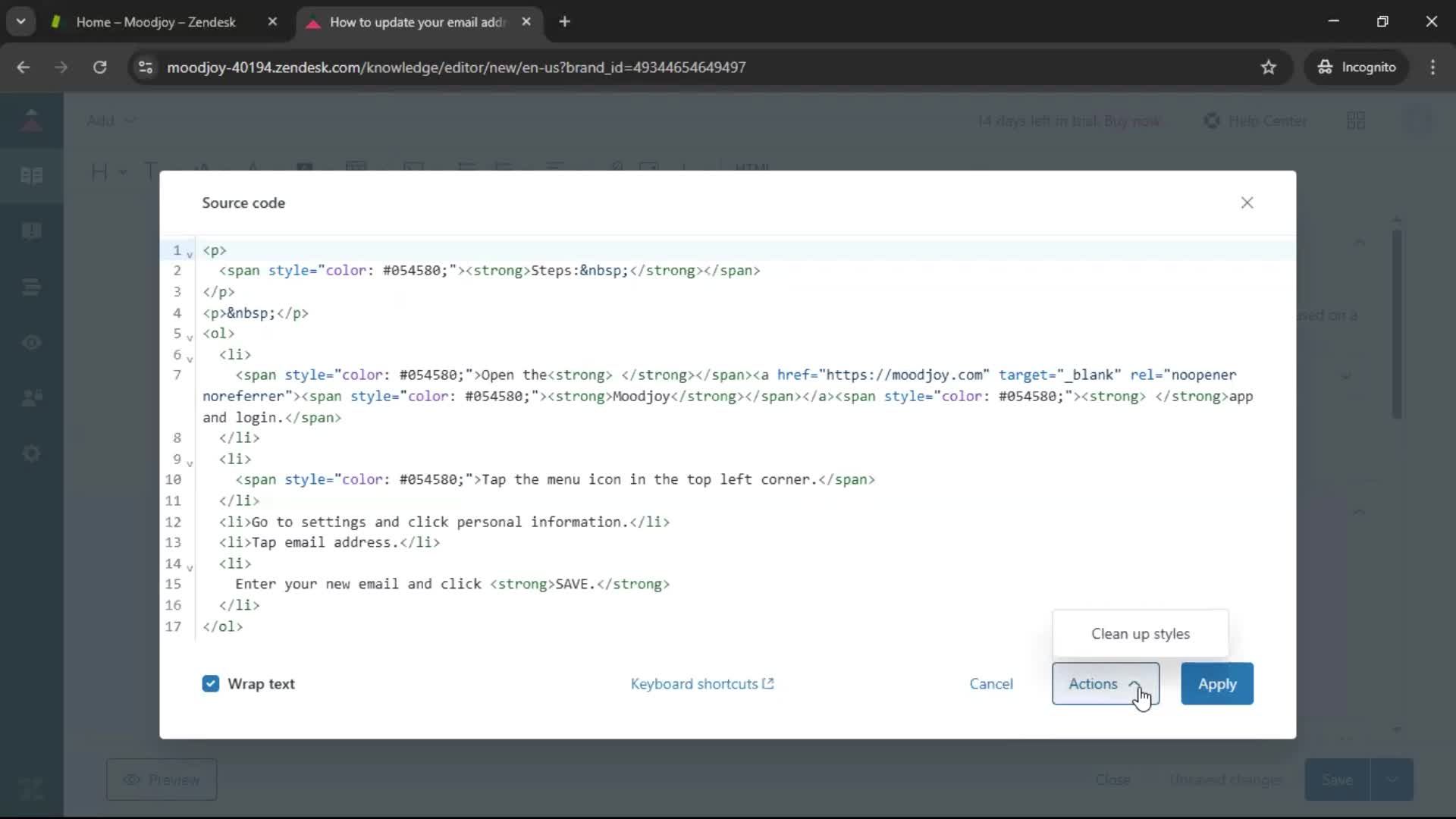Click the Buy now trial link
This screenshot has height=819, width=1456.
point(1131,121)
